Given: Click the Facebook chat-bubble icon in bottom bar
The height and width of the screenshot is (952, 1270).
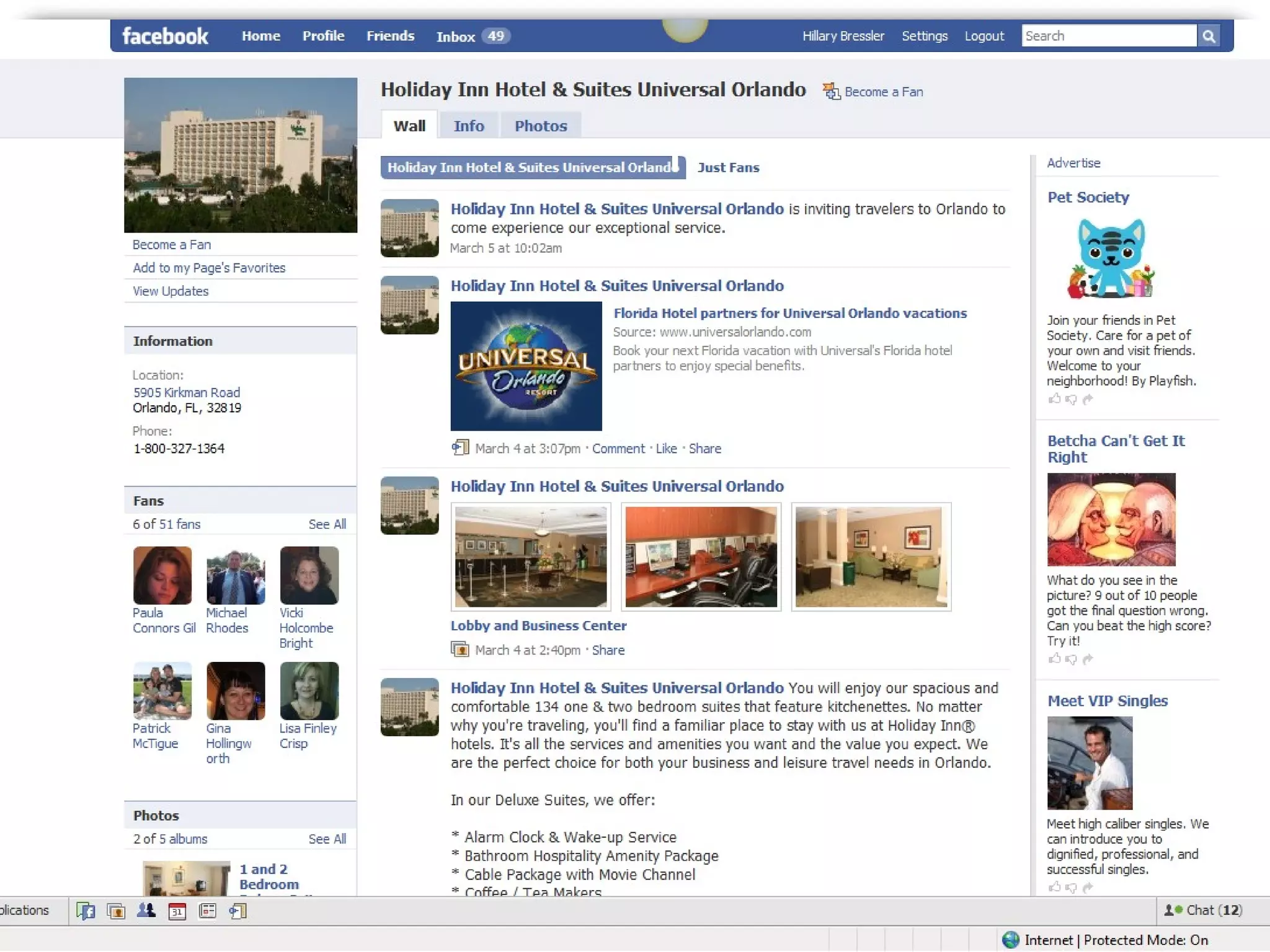Looking at the screenshot, I should pos(86,910).
